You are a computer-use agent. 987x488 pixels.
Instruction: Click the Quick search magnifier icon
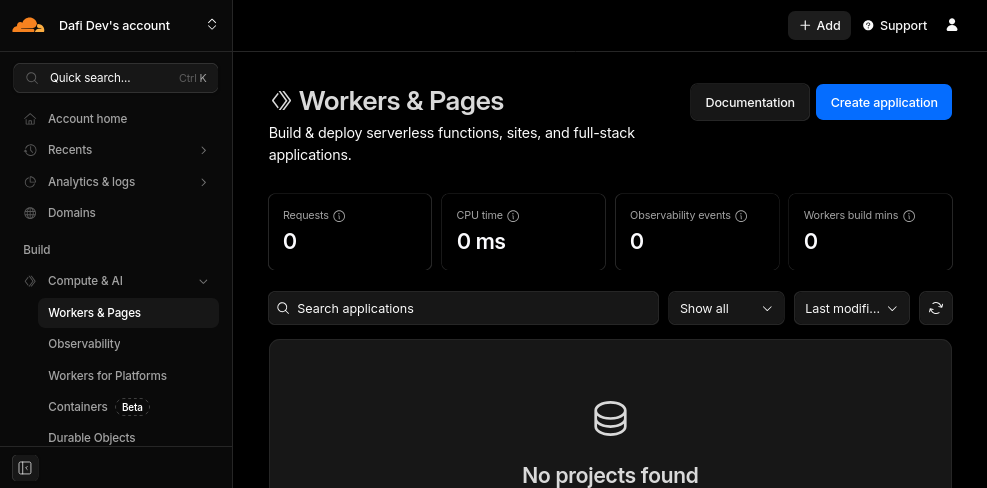point(32,78)
